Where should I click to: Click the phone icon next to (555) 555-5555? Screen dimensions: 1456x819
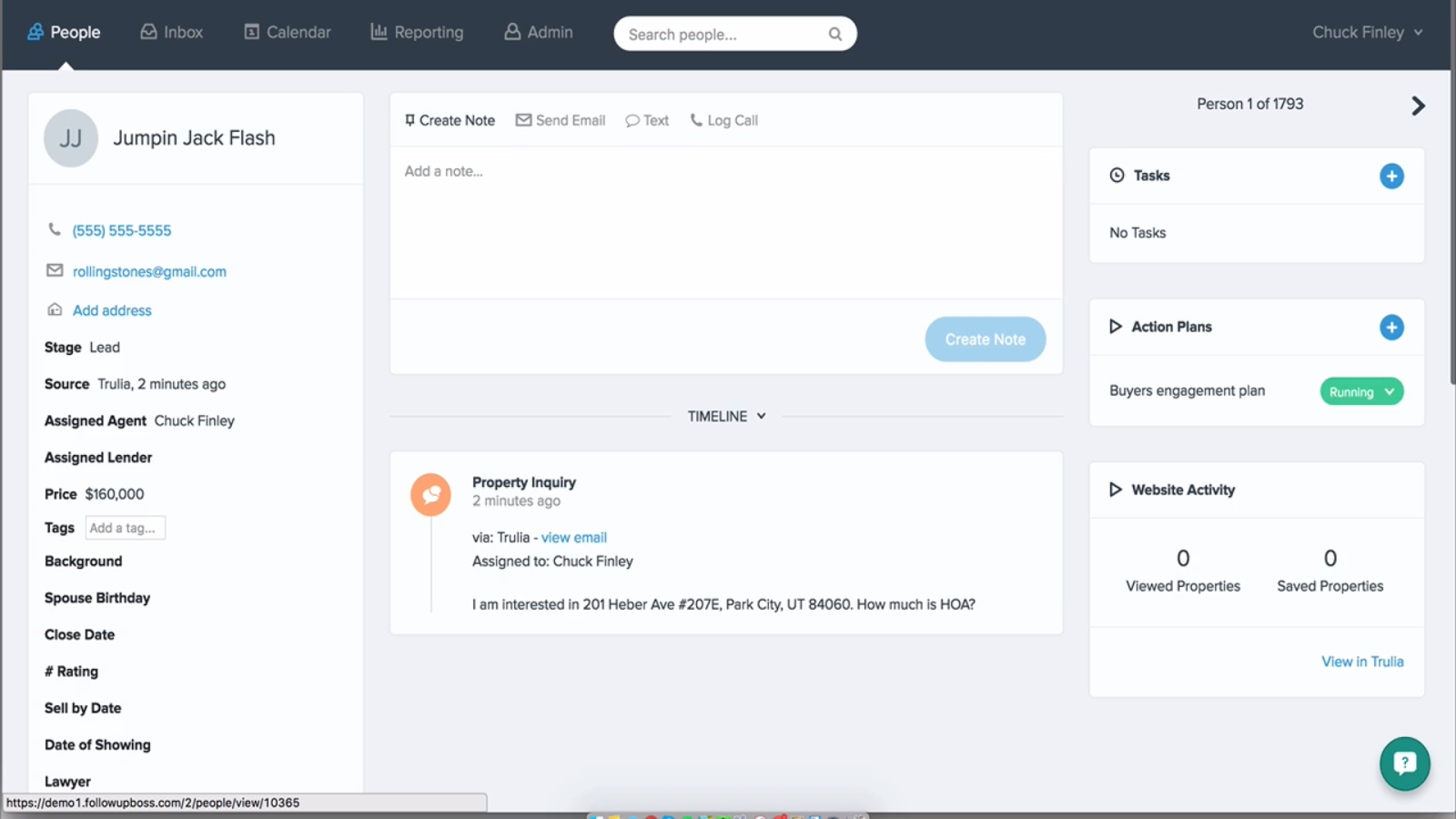click(55, 229)
